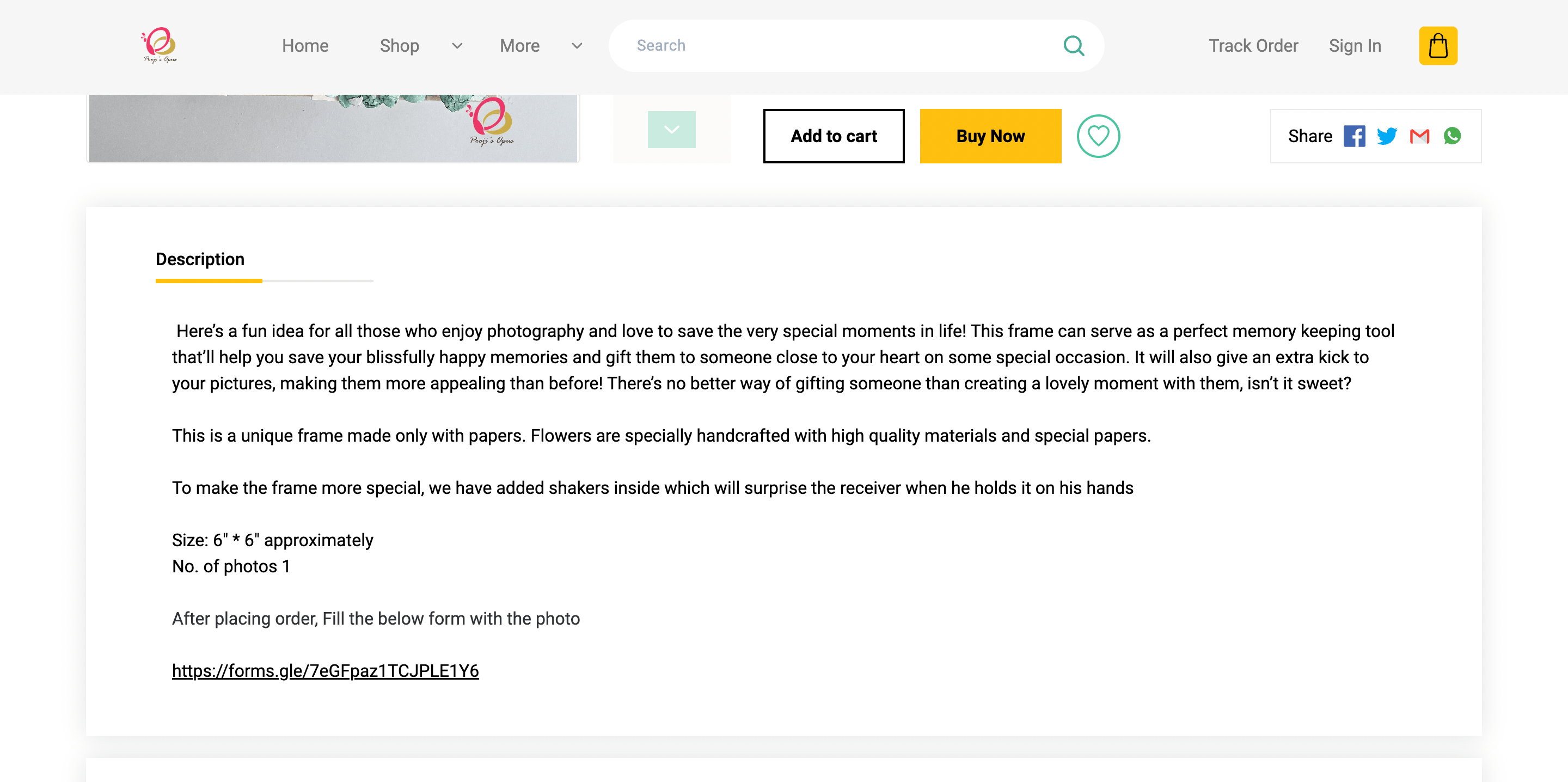Click the search magnifier icon
Image resolution: width=1568 pixels, height=782 pixels.
click(1073, 46)
